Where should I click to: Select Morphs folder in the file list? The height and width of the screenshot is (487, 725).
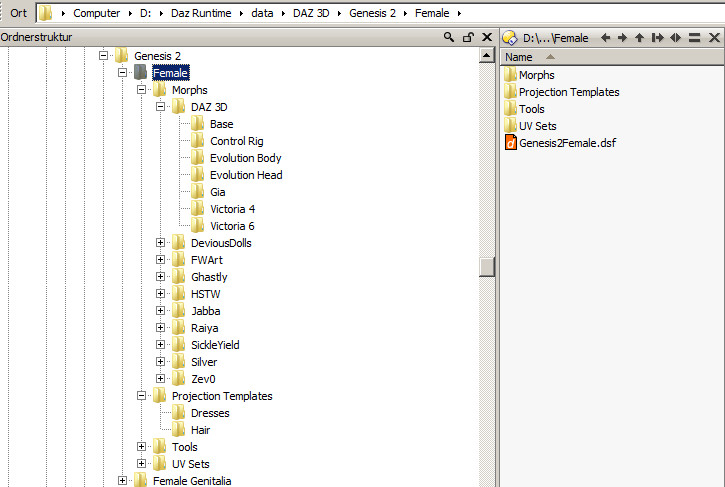click(x=536, y=75)
